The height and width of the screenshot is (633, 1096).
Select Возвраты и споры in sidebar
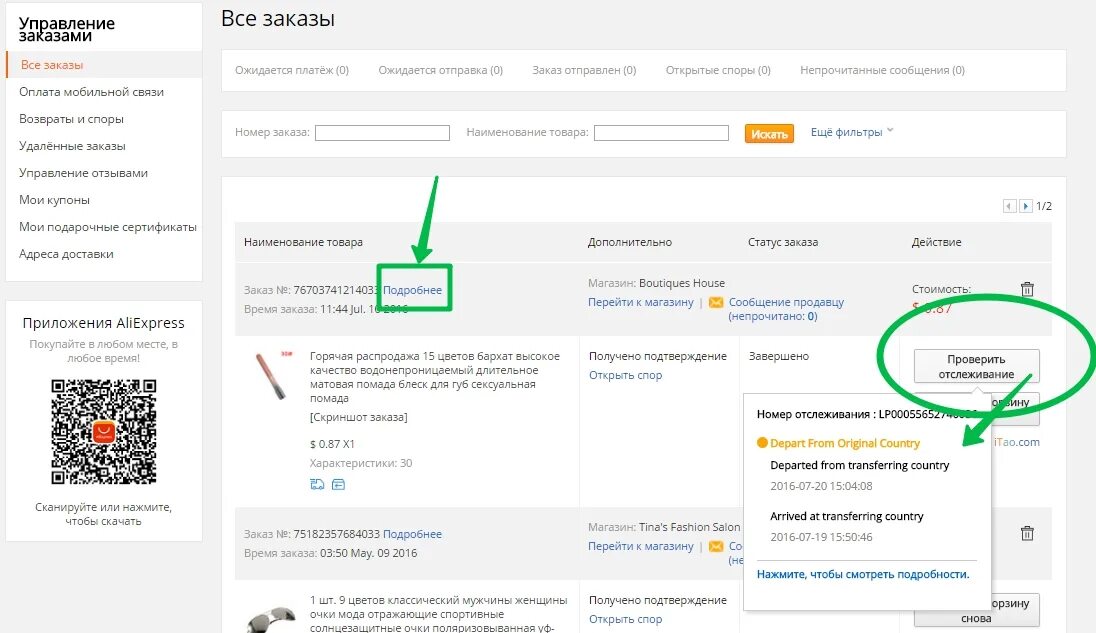[71, 119]
